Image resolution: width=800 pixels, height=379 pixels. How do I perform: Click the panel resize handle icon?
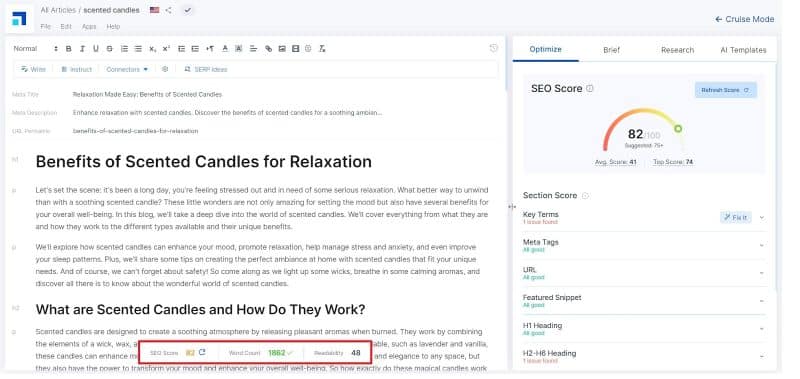[x=512, y=207]
